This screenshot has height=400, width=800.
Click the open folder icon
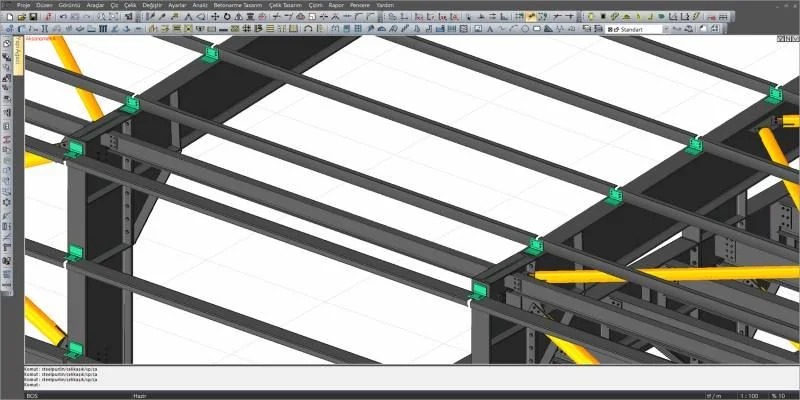[x=21, y=17]
